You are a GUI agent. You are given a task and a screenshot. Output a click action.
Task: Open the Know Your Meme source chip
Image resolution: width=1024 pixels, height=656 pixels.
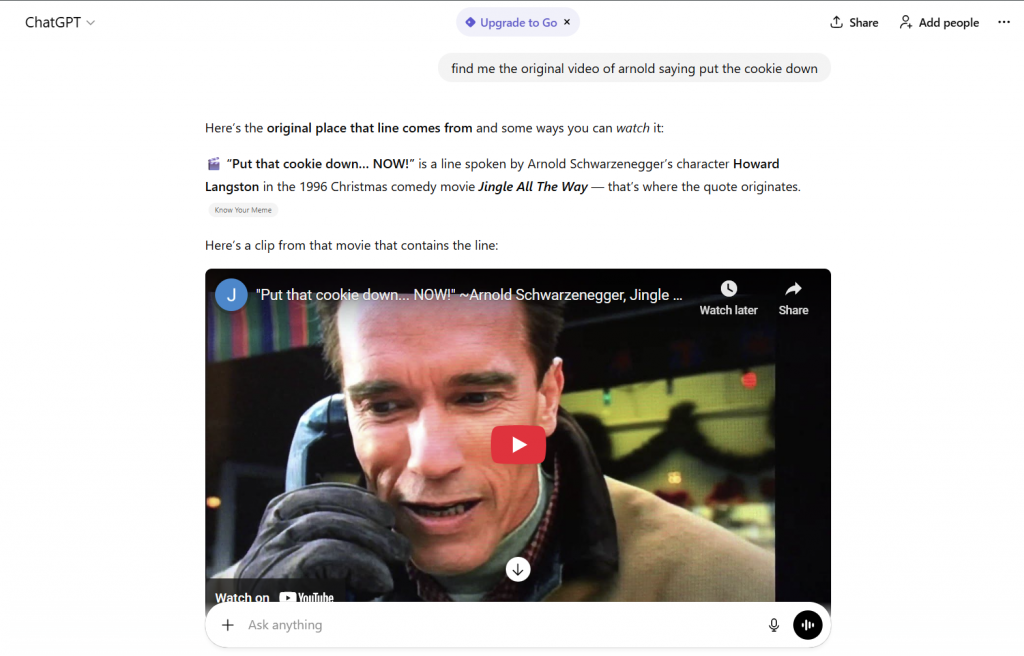243,210
